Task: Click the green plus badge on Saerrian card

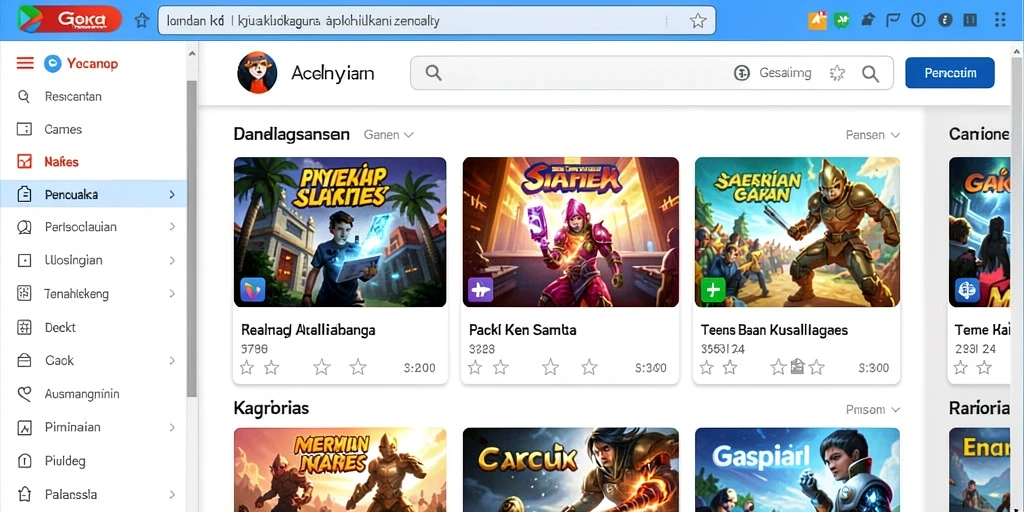Action: [712, 289]
